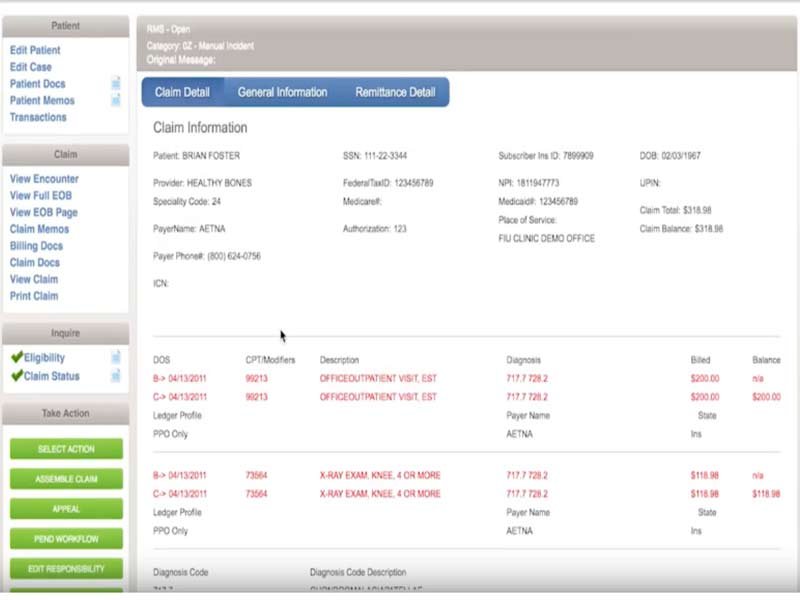Click green checkmark beside Eligibility

(16, 356)
